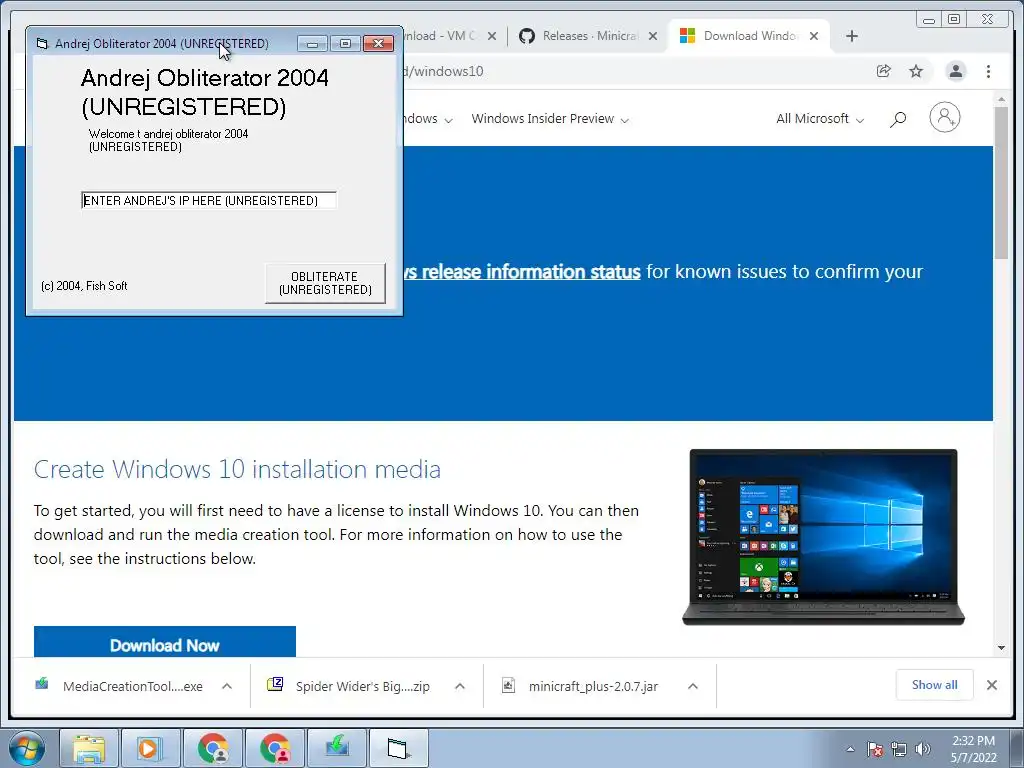Click the "Create Windows 10 installation media" heading

(x=237, y=470)
